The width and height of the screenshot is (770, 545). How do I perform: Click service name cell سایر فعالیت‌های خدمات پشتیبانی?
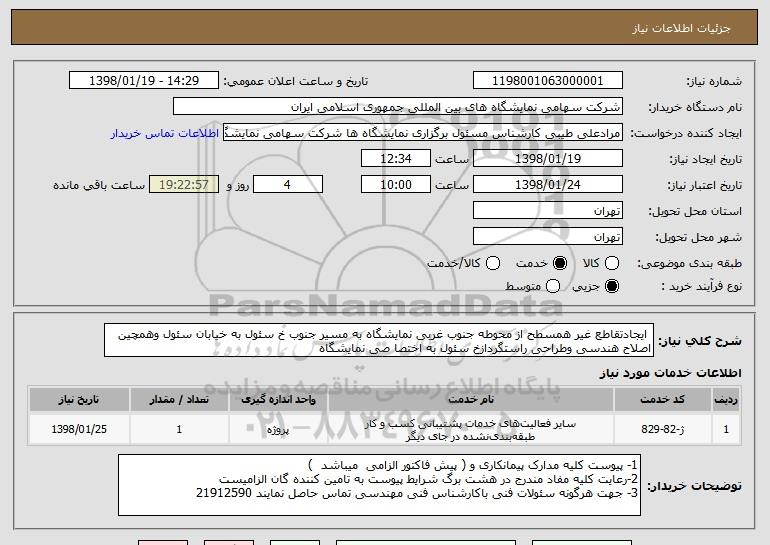471,430
